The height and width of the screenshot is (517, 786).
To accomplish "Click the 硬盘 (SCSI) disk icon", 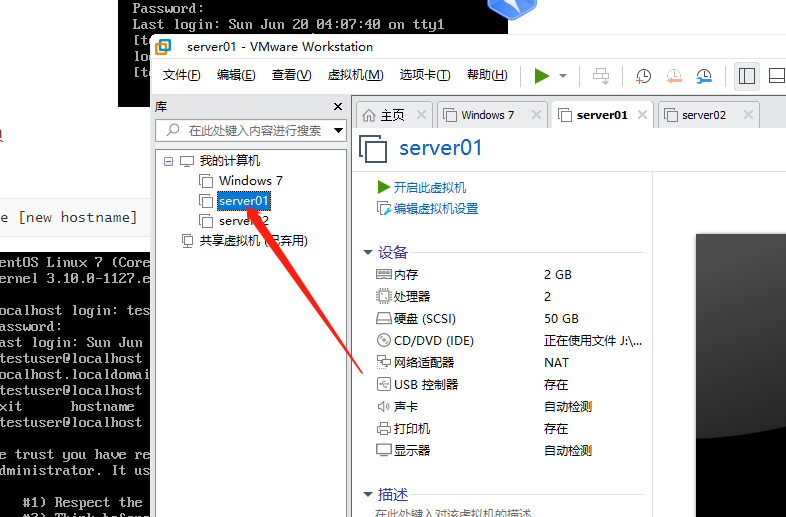I will point(383,318).
